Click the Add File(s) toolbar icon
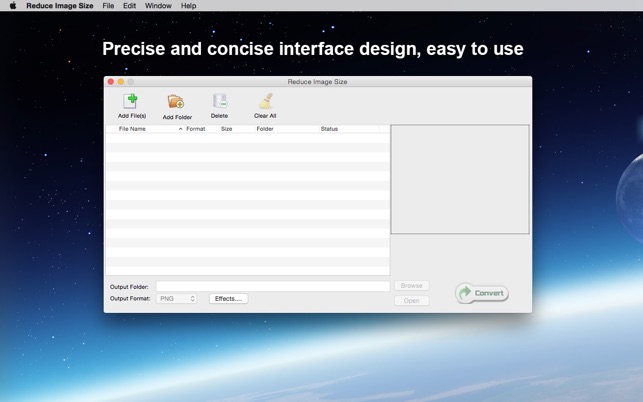 131,101
